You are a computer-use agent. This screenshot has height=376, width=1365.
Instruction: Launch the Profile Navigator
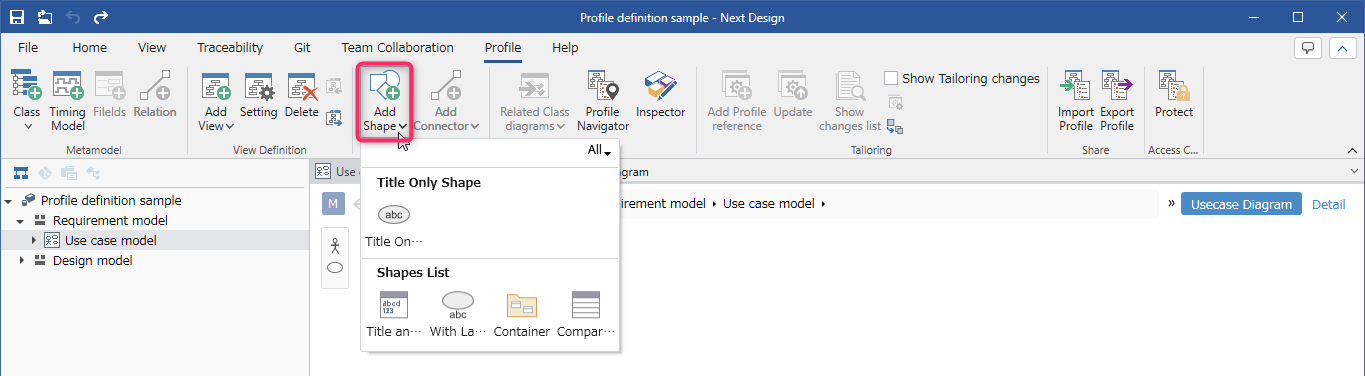coord(603,100)
